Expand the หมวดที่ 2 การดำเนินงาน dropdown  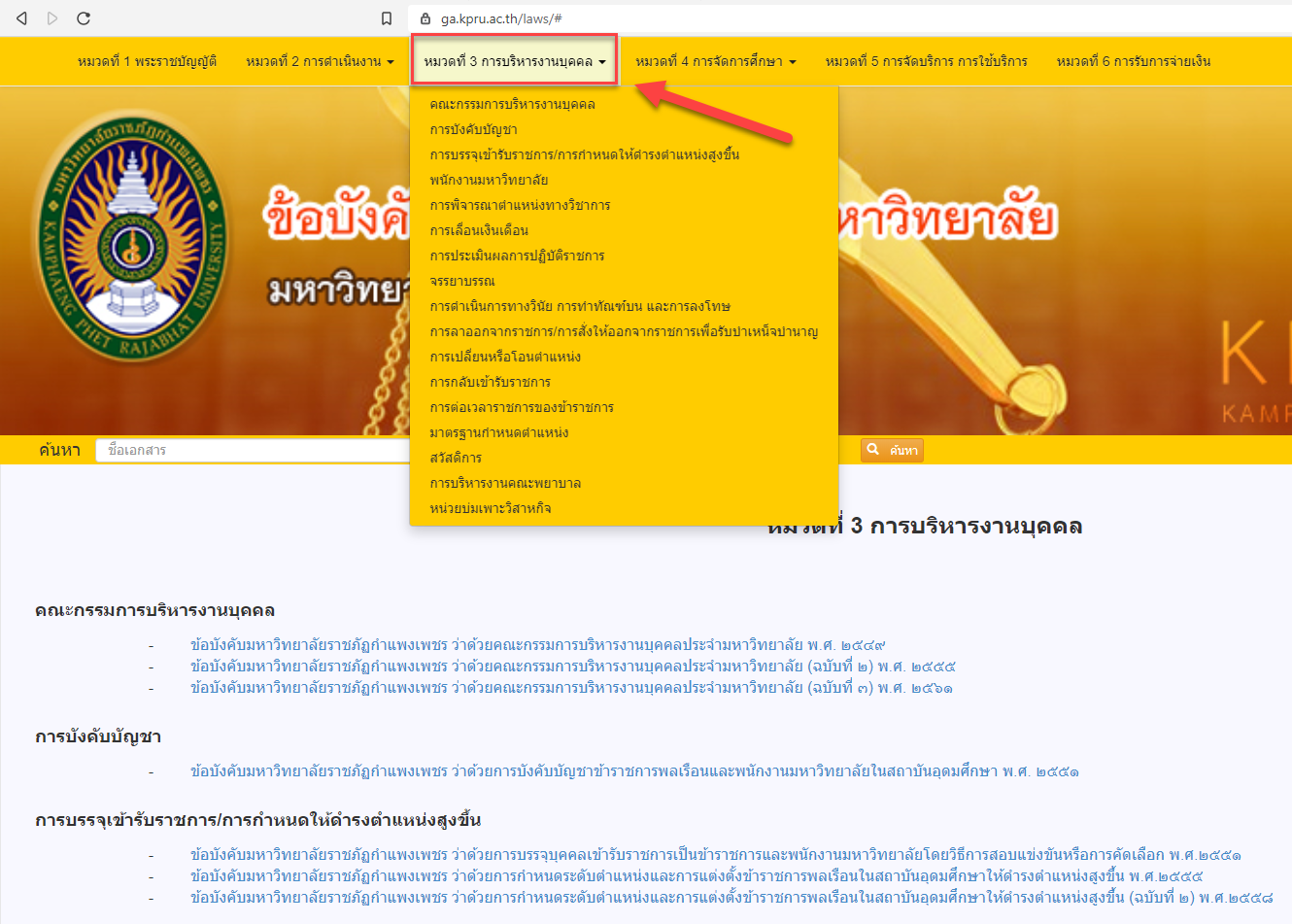(x=320, y=61)
